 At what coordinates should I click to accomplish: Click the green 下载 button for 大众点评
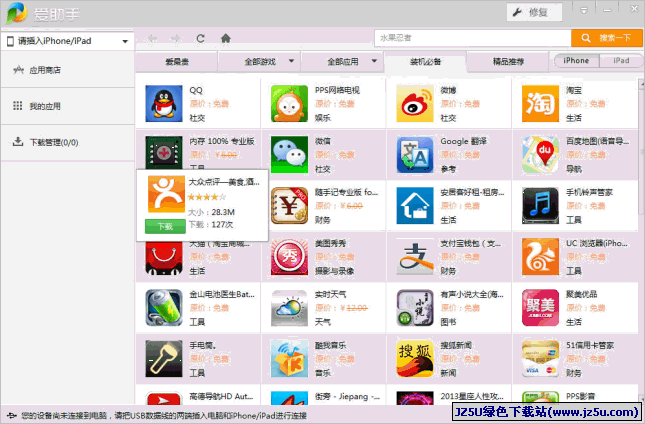click(x=165, y=226)
